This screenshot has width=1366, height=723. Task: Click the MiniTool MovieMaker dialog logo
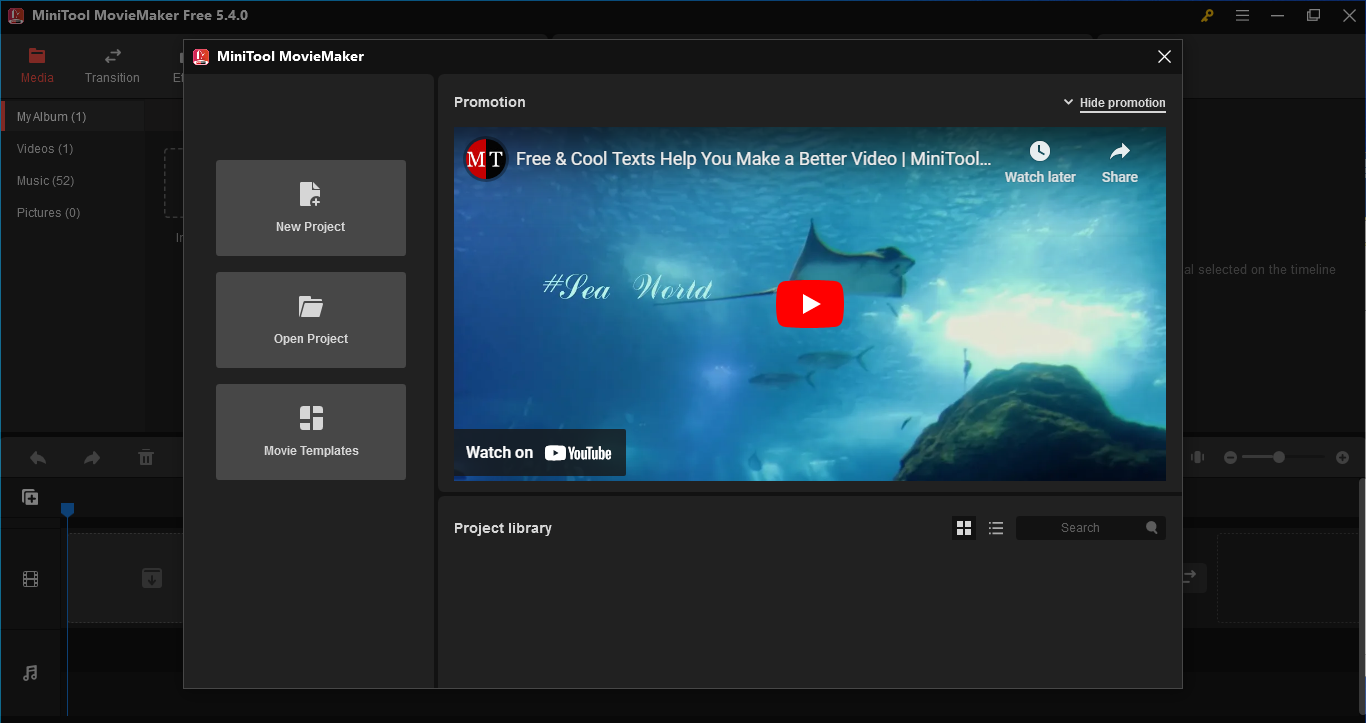click(x=201, y=57)
